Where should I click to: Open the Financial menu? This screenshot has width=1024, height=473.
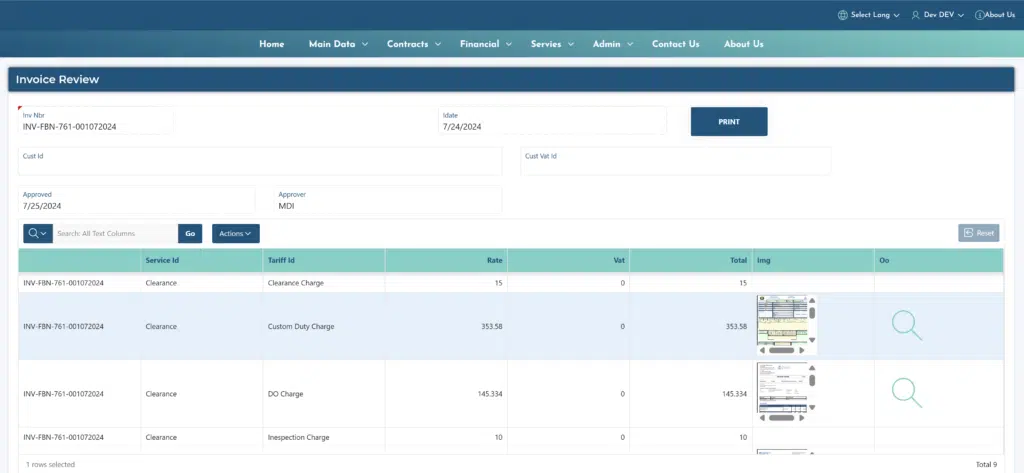[486, 44]
